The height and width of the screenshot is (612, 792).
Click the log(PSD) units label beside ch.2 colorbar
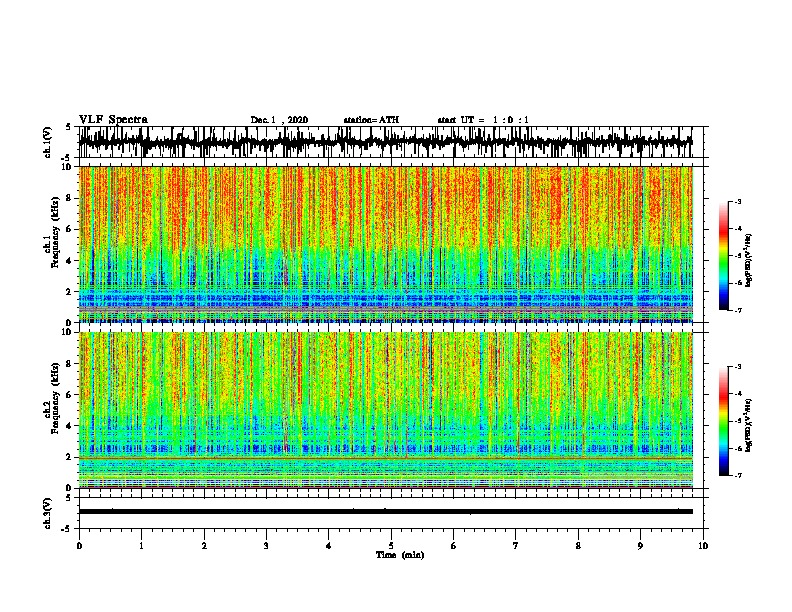tap(748, 425)
